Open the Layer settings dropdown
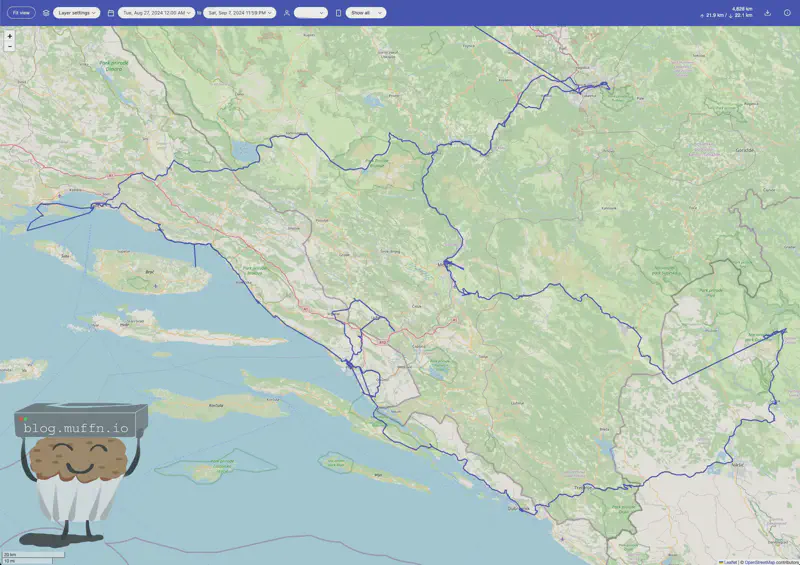 tap(77, 13)
